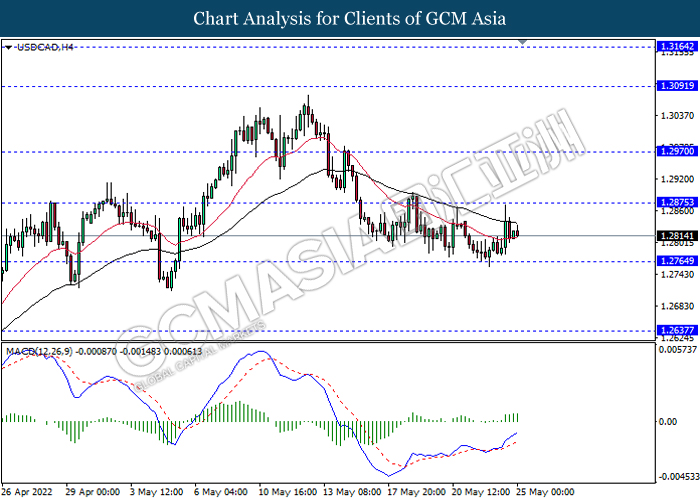Screen dimensions: 700x500
Task: Click the 1.26377 level label
Action: pos(677,330)
